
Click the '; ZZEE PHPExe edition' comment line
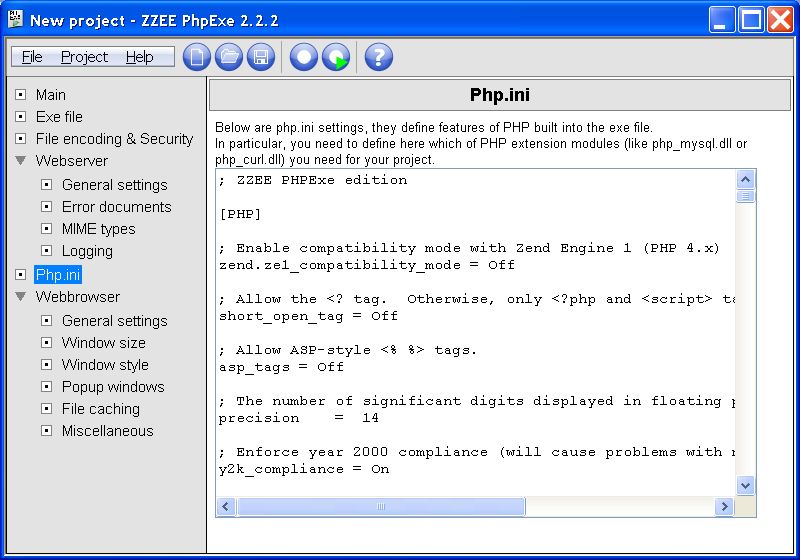pos(313,180)
